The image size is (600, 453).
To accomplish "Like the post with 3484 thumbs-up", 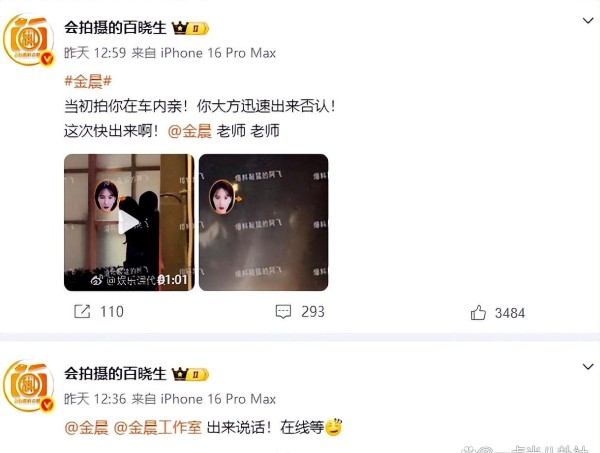I will coord(478,313).
